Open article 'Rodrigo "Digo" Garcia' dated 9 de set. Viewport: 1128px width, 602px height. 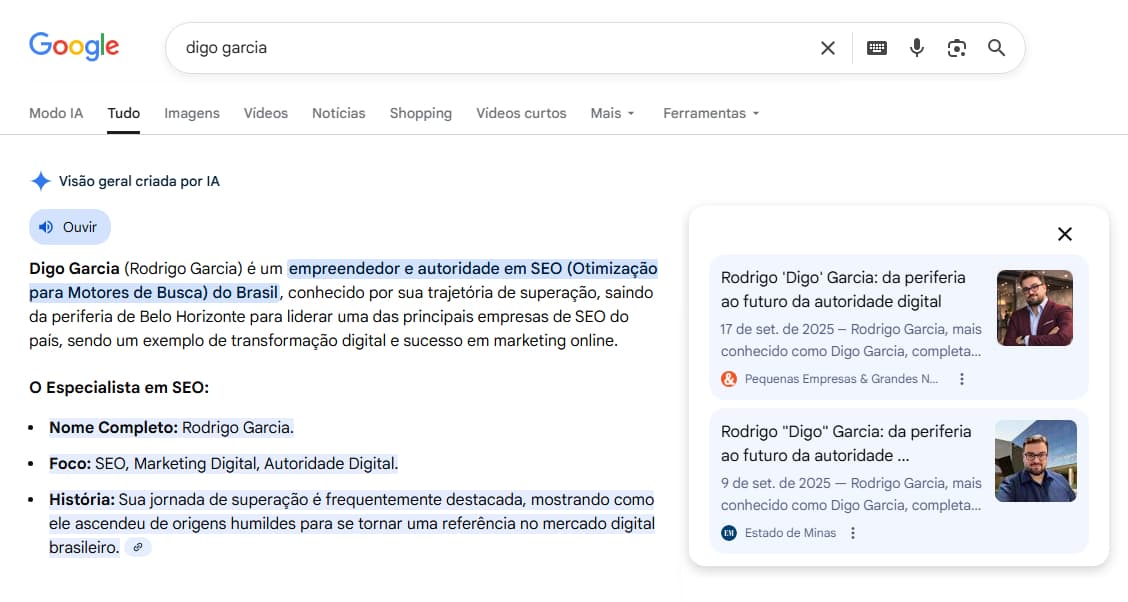click(x=846, y=444)
